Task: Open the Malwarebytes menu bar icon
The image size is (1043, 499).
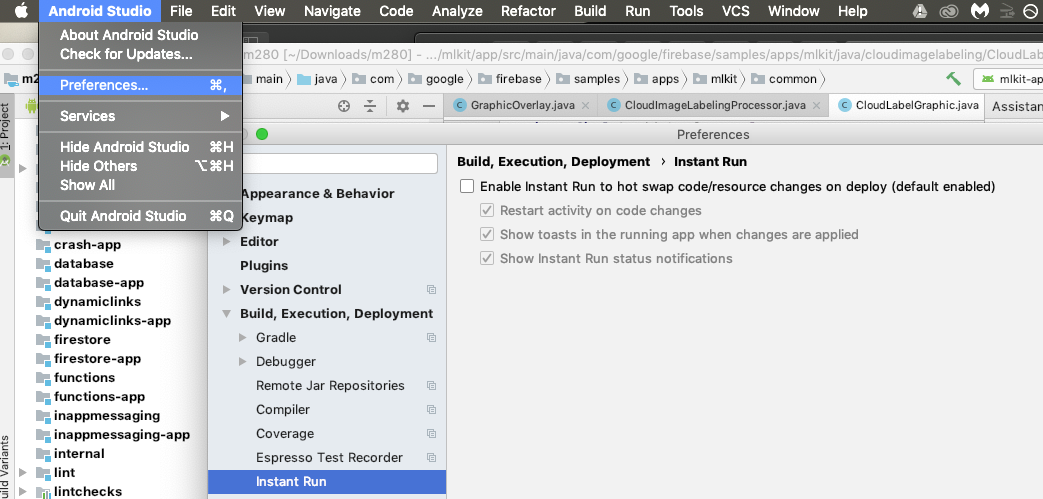Action: pyautogui.click(x=980, y=11)
